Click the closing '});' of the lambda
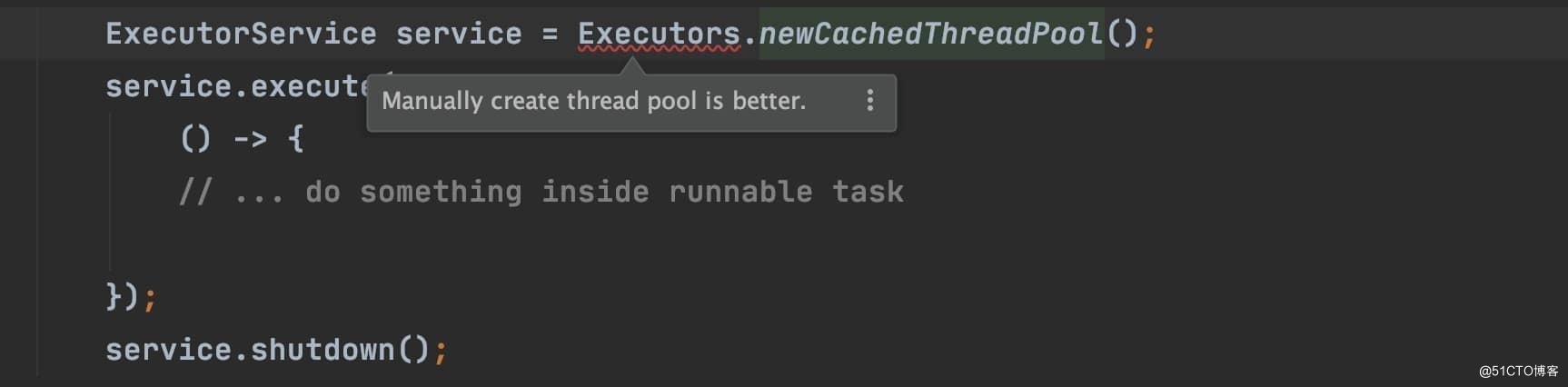Viewport: 1568px width, 387px height. 132,296
